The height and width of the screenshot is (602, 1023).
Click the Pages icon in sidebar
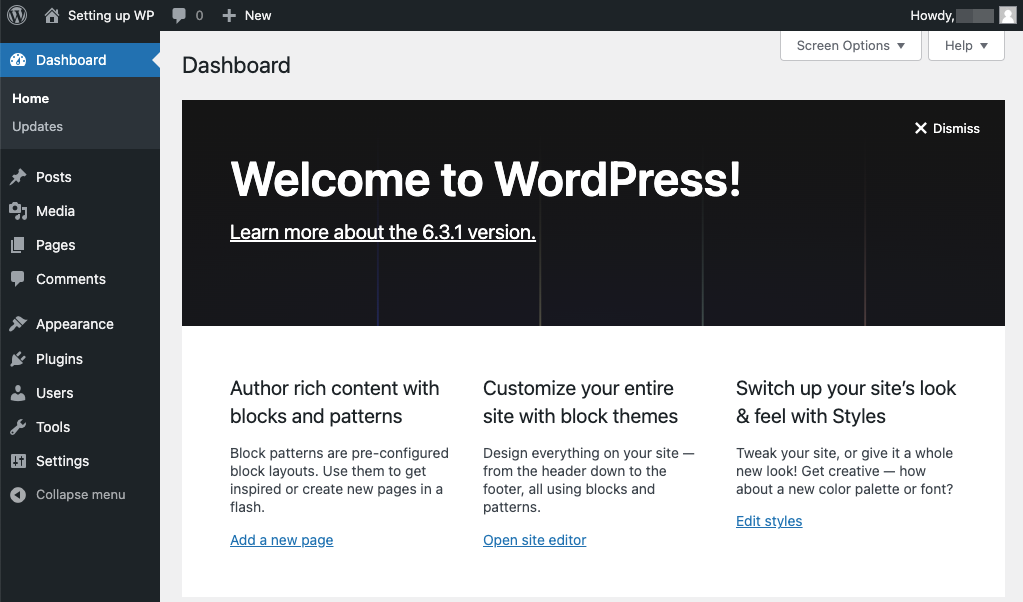coord(18,245)
